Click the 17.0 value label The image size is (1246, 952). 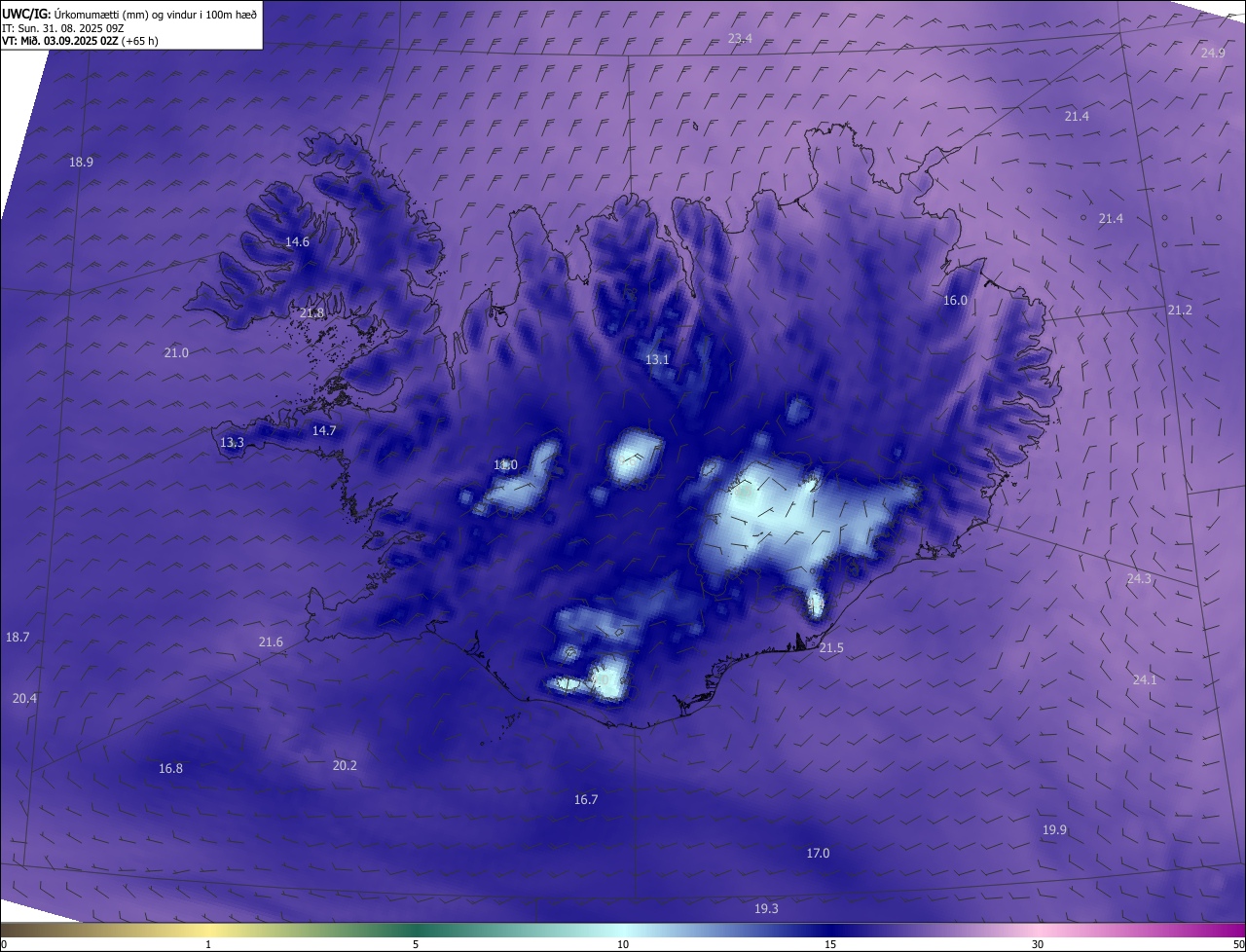[818, 853]
